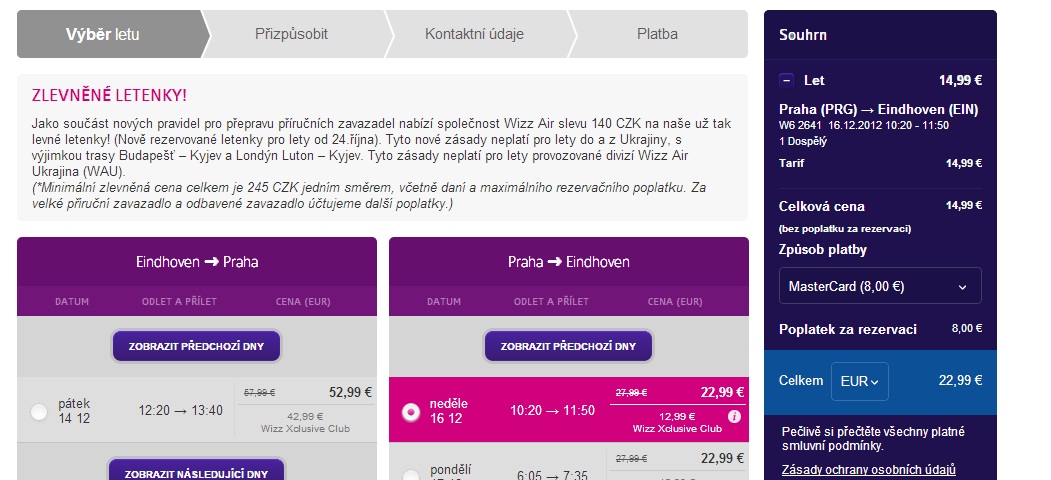Click the Eindhoven → Praha panel header
The image size is (1051, 480).
coord(197,262)
